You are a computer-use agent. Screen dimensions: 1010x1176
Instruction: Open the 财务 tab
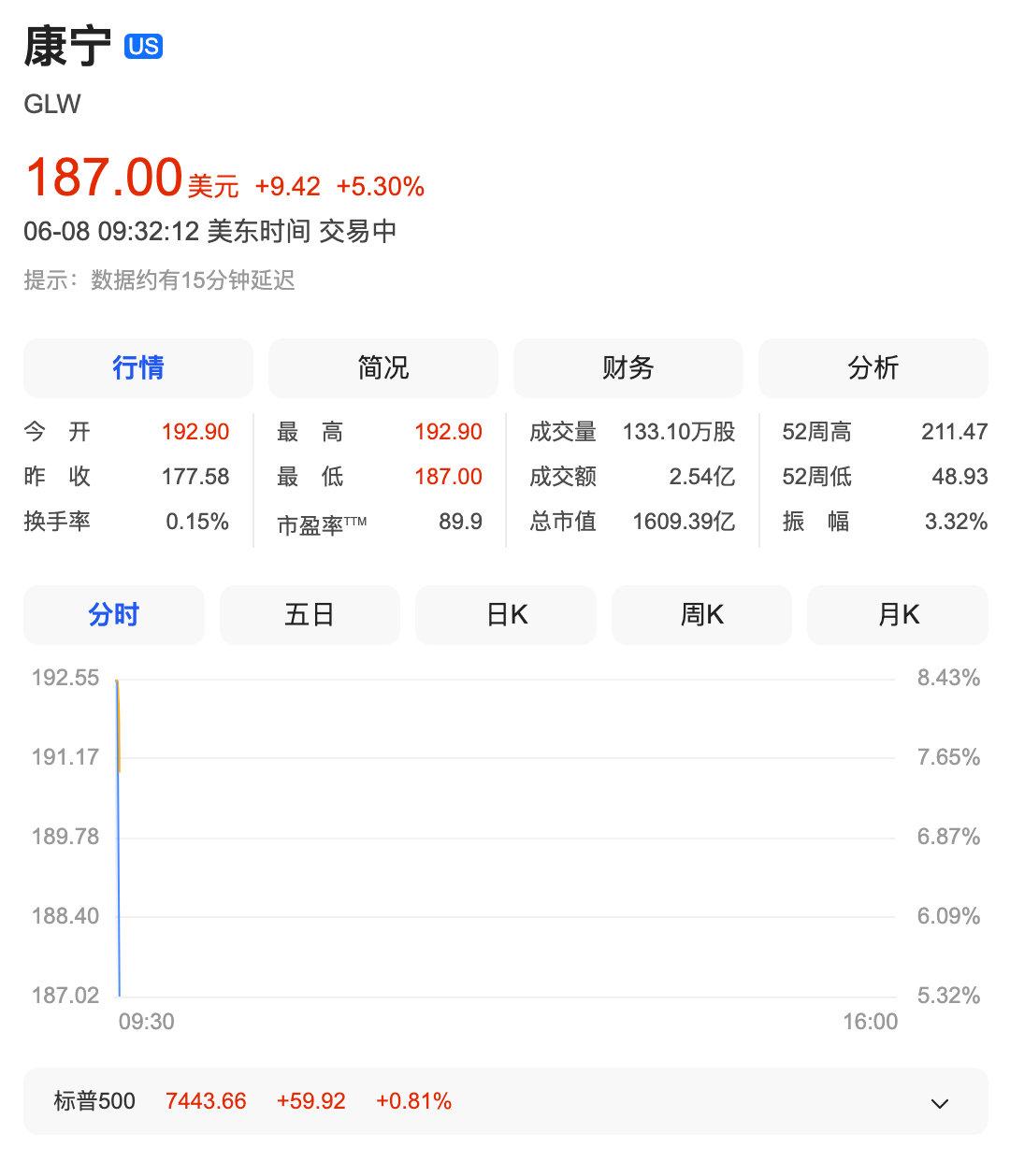628,367
